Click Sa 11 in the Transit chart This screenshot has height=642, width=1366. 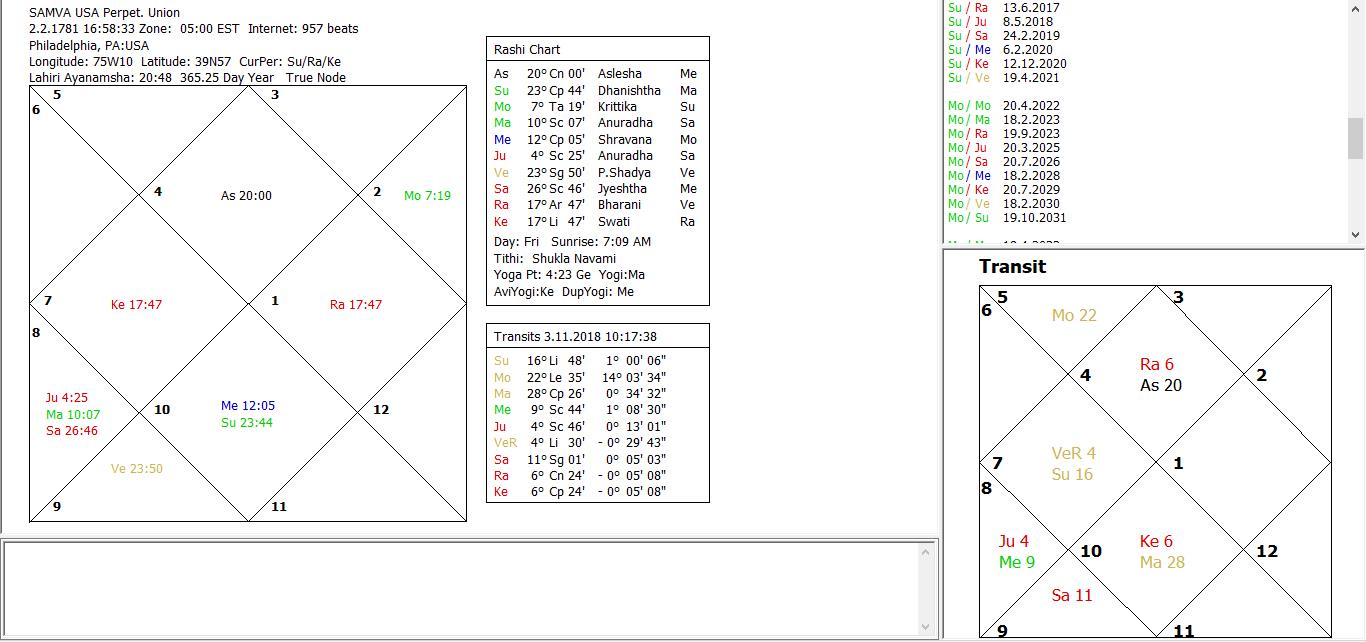click(x=1072, y=596)
